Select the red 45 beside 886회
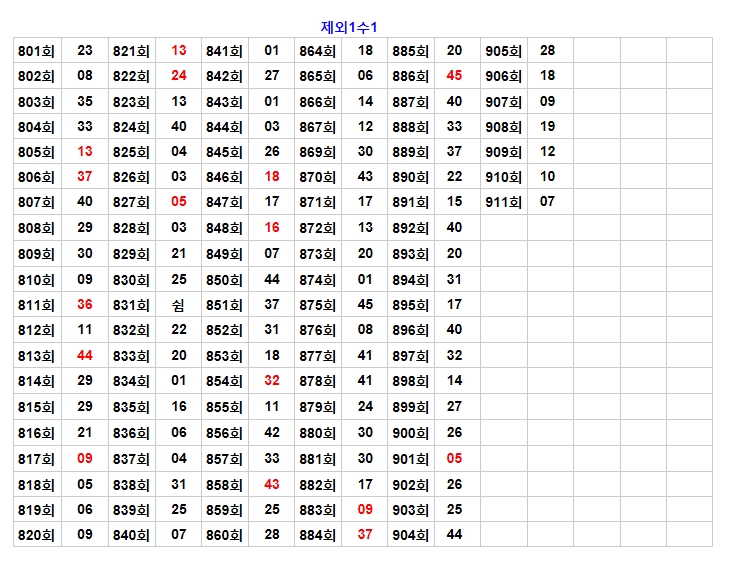This screenshot has height=579, width=731. point(454,76)
